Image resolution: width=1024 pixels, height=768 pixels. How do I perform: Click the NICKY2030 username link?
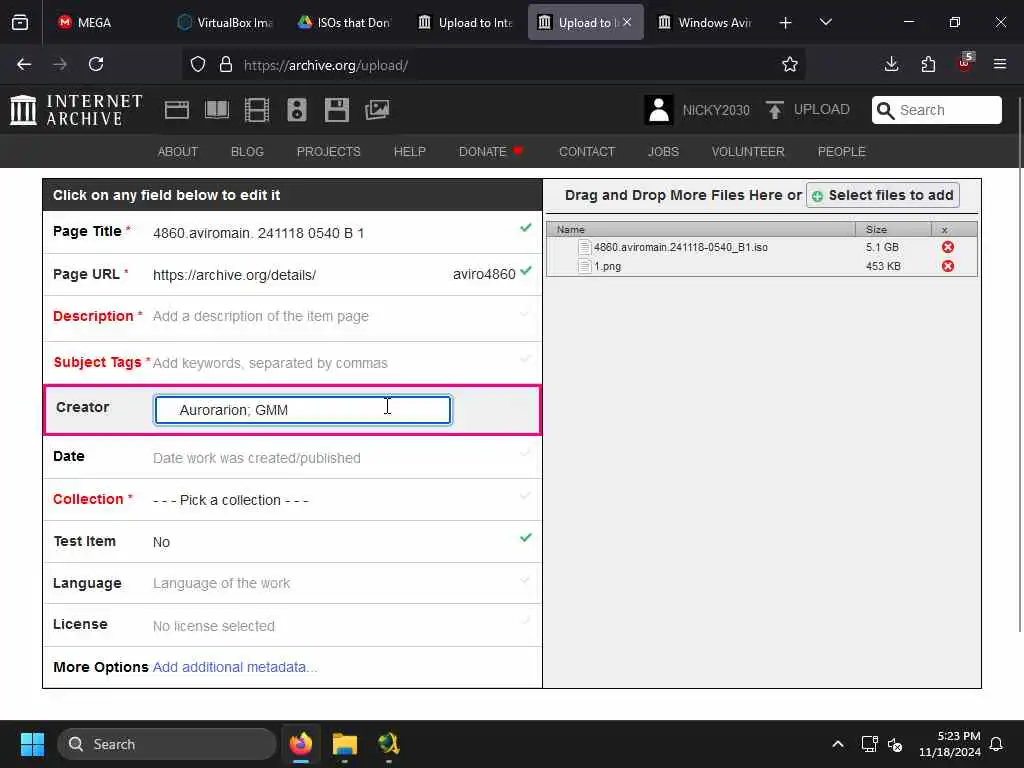716,110
